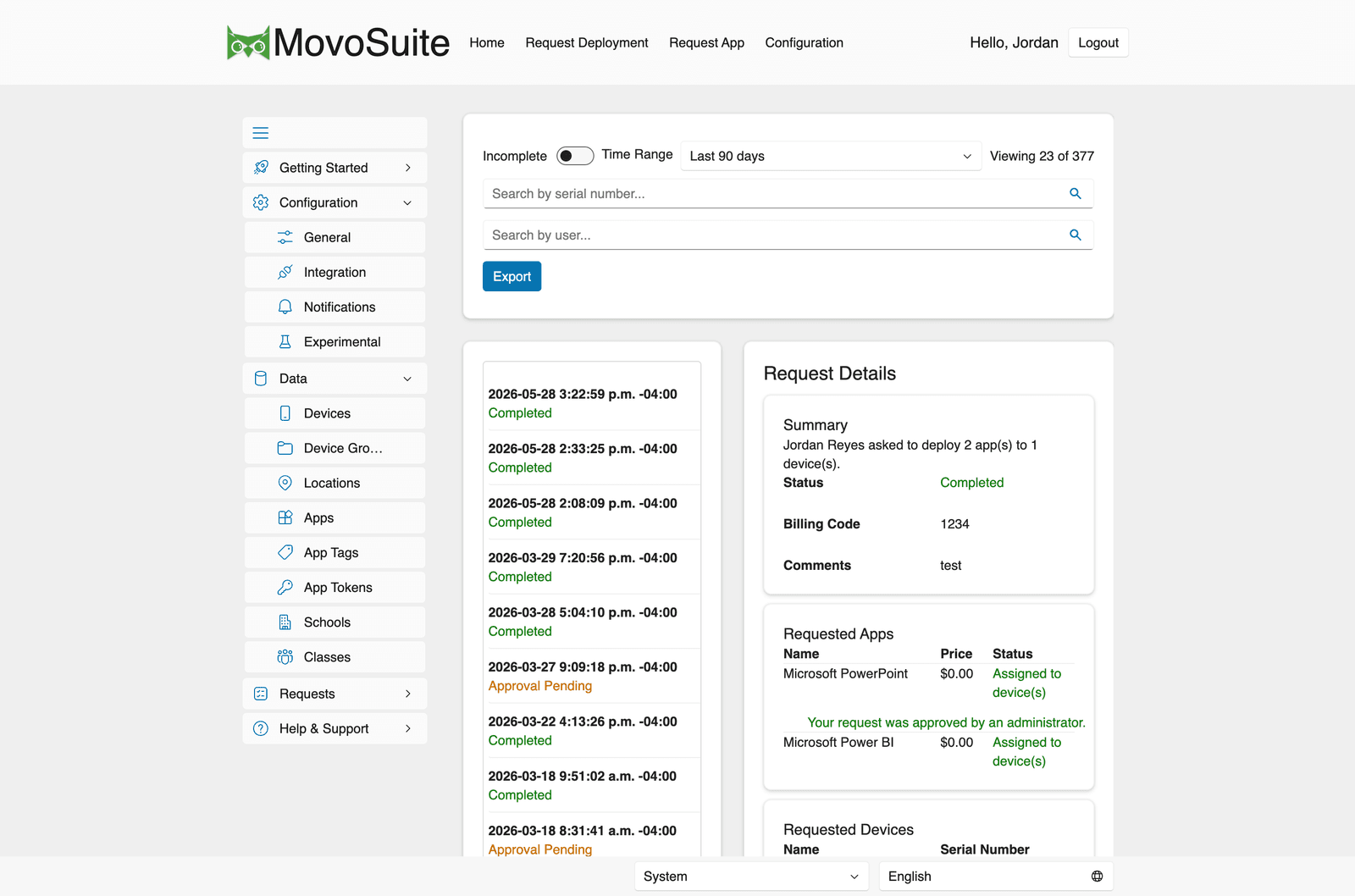Click the Devices phone icon
Screen dimensions: 1355x896
click(x=285, y=413)
